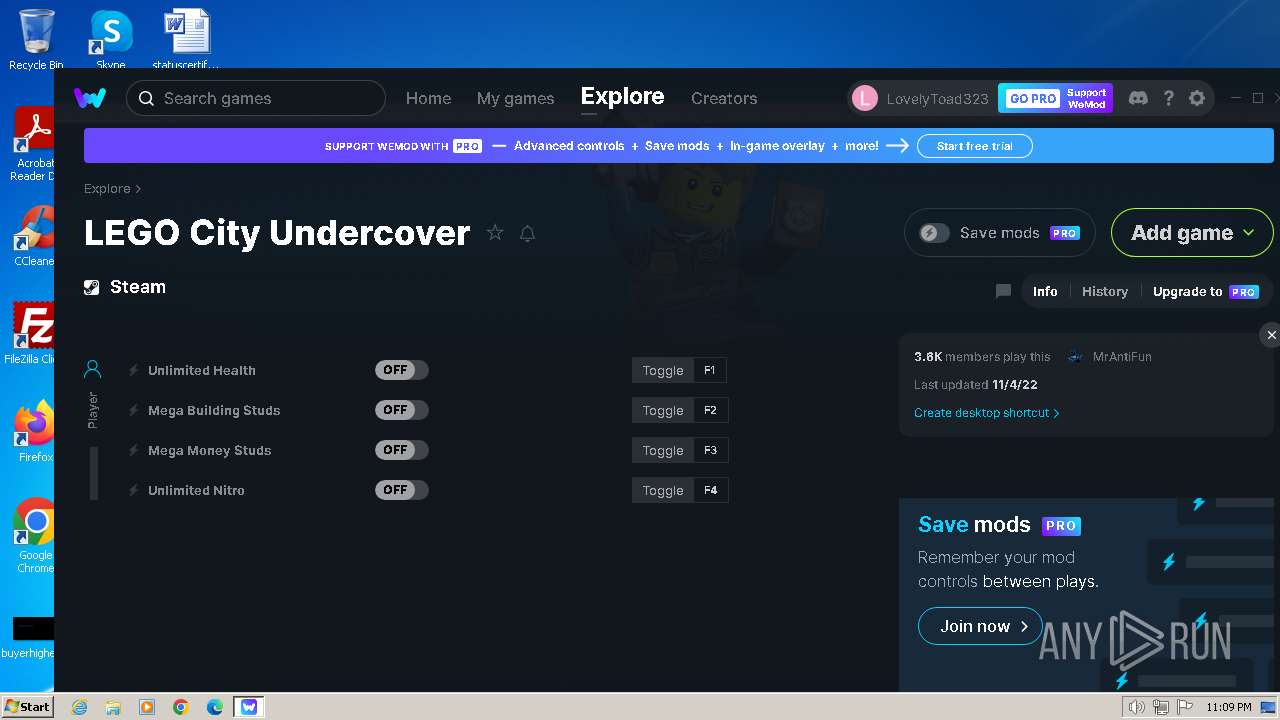This screenshot has height=720, width=1280.
Task: Click Upgrade to PRO tab
Action: (1205, 291)
